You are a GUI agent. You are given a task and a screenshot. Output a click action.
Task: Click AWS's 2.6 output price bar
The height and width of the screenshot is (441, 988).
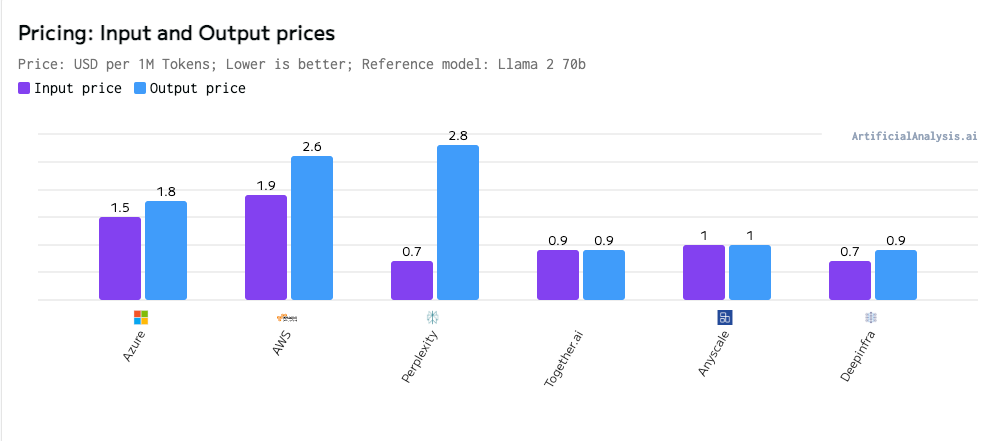312,228
